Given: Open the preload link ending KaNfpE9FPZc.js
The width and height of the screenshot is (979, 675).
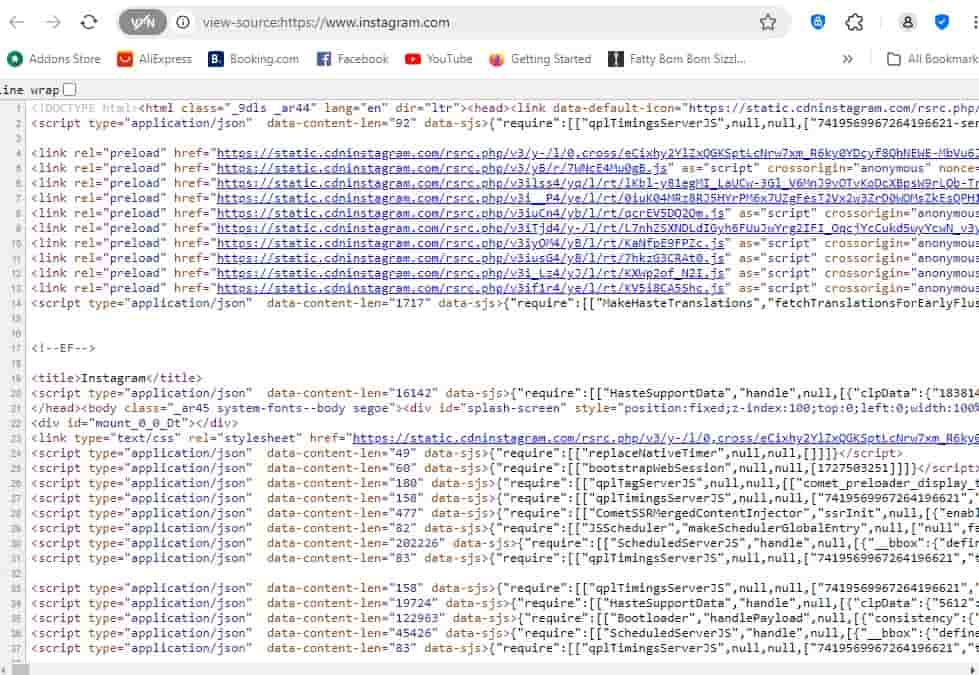Looking at the screenshot, I should (471, 244).
